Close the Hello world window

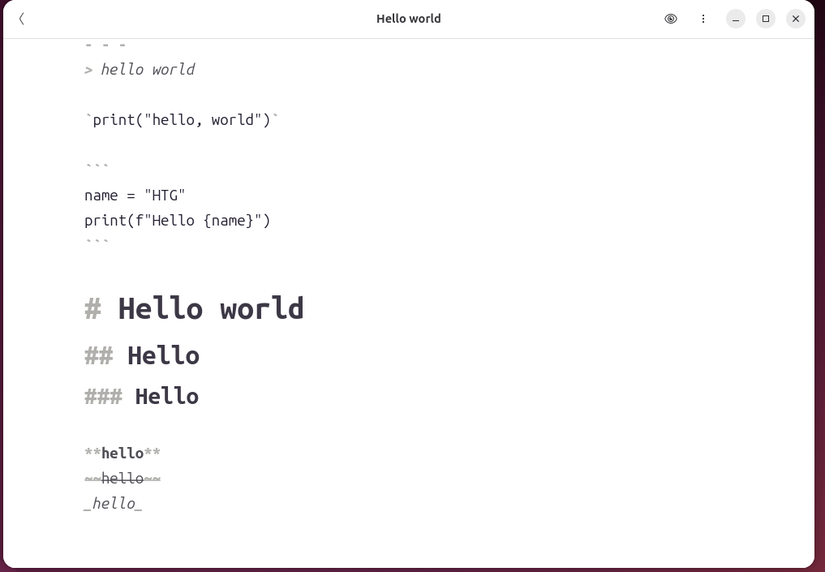click(x=796, y=19)
